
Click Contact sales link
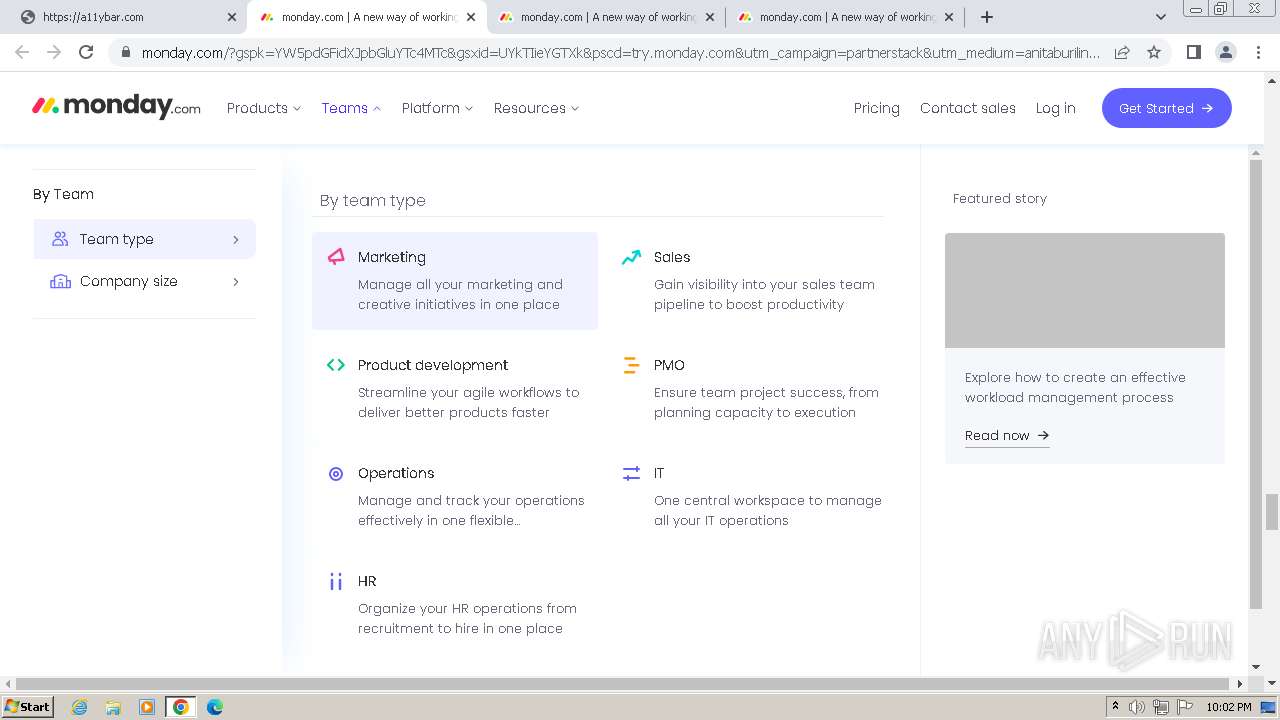(x=968, y=108)
